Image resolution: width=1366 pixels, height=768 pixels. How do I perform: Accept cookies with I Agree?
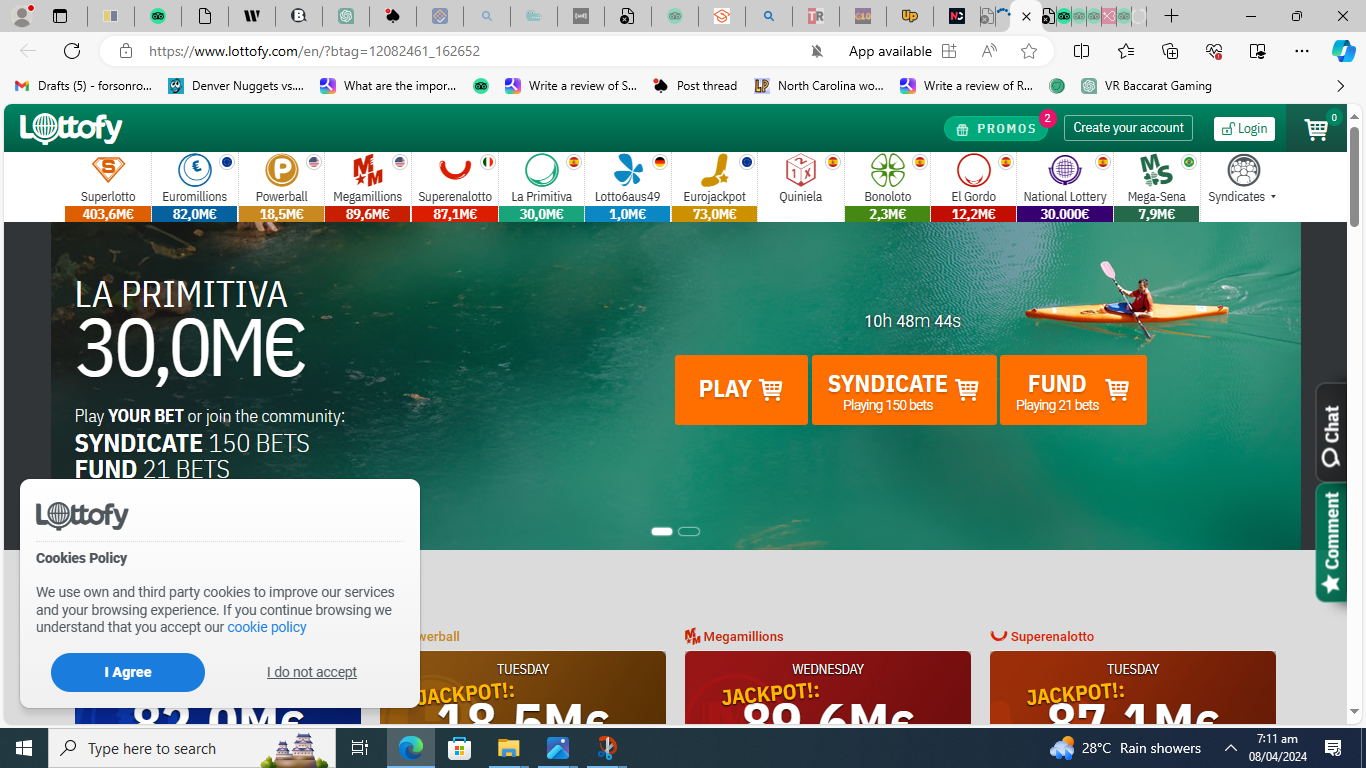[x=128, y=672]
